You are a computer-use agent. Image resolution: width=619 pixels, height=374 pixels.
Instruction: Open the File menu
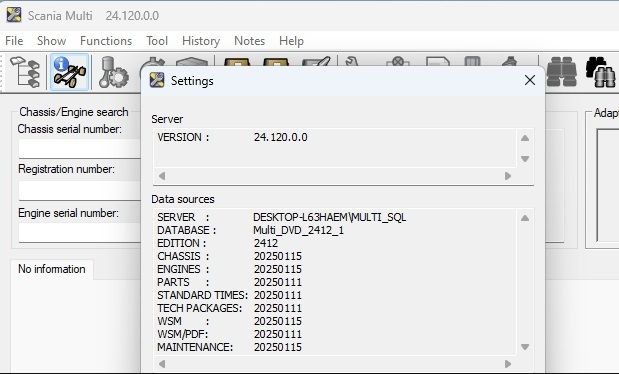point(14,41)
